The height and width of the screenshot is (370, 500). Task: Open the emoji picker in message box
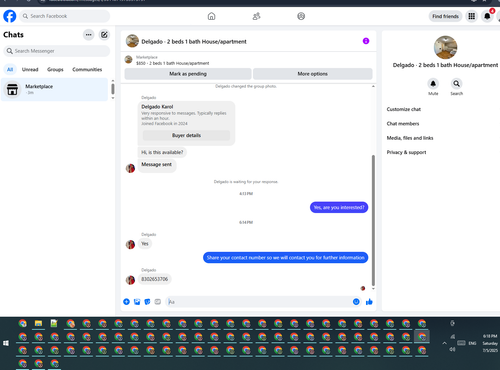[x=356, y=302]
